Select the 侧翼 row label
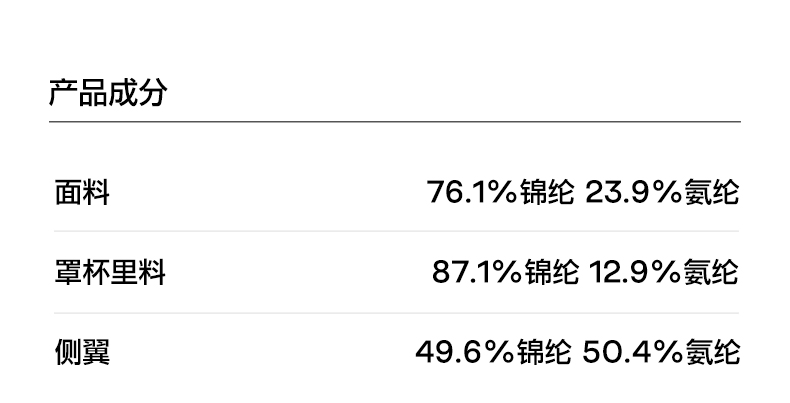The image size is (790, 403). point(82,352)
